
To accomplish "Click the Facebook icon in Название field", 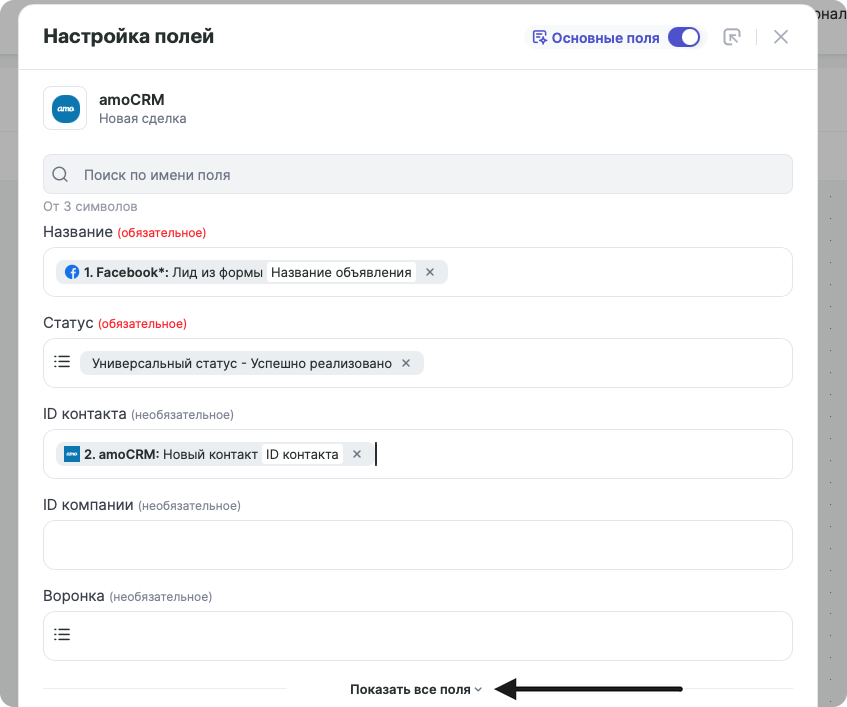I will coord(72,272).
